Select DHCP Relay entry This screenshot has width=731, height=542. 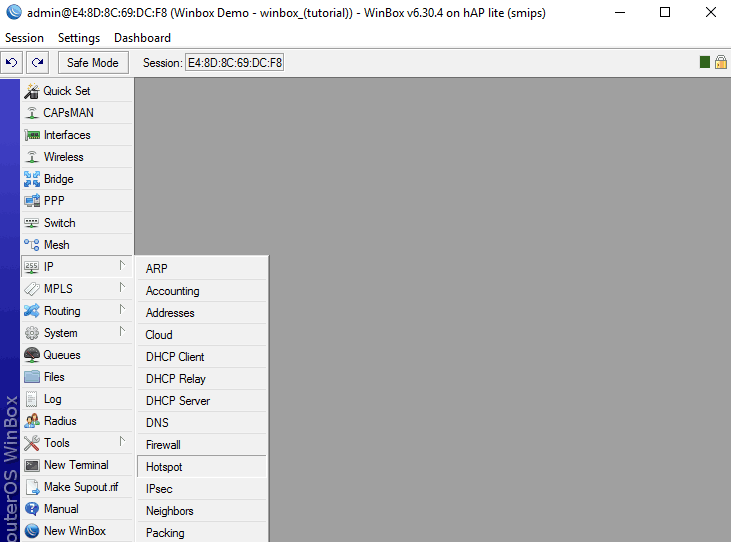(x=202, y=378)
